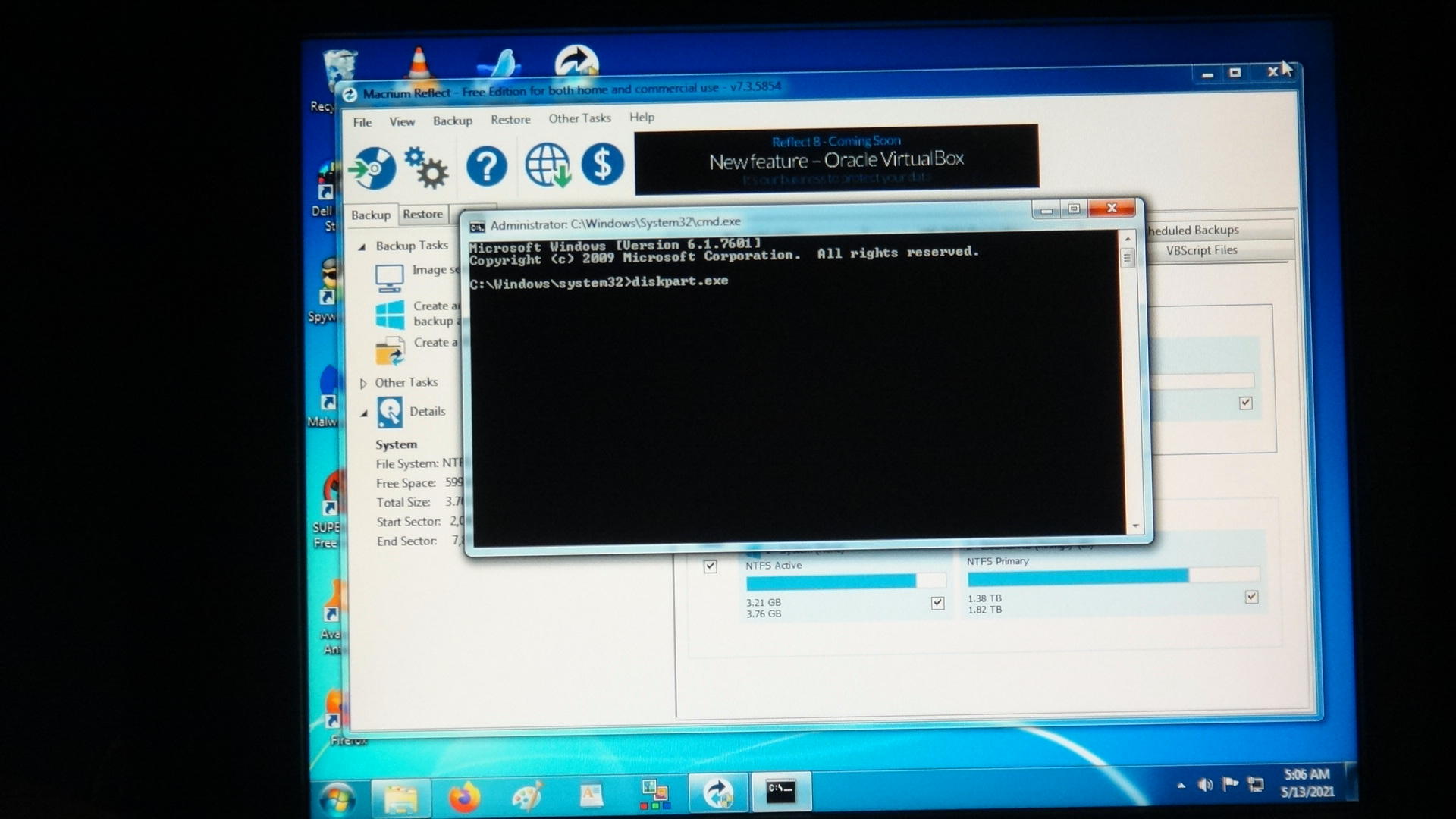Close the cmd.exe window
Image resolution: width=1456 pixels, height=819 pixels.
coord(1111,208)
